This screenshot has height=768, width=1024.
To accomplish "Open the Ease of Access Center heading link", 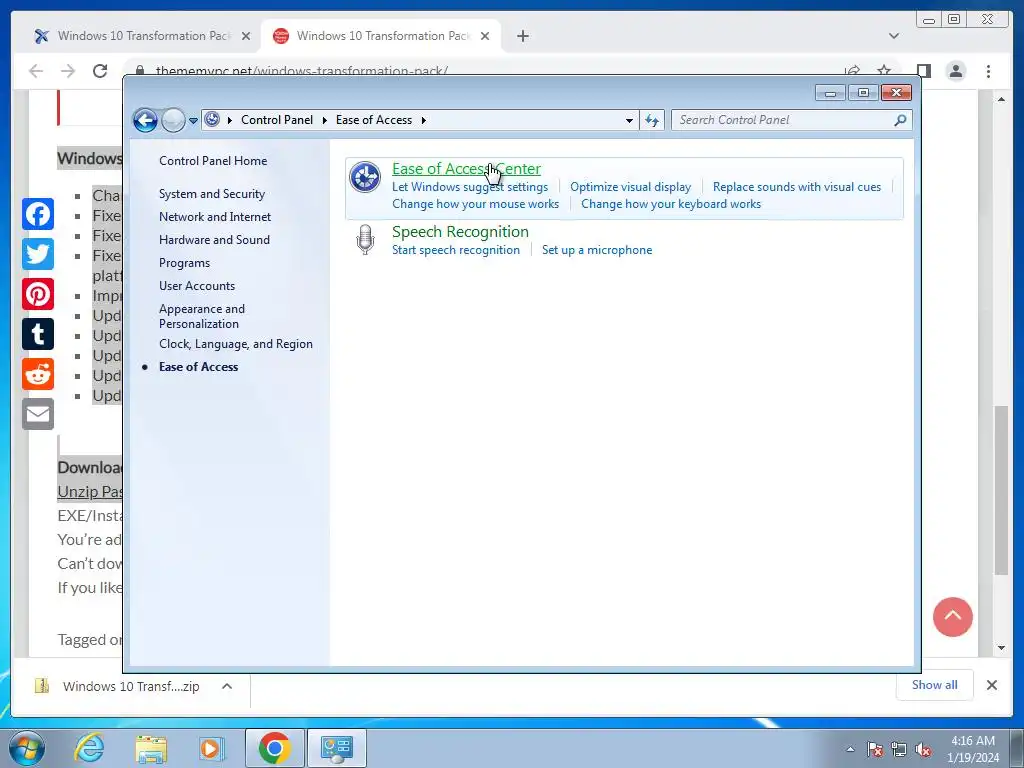I will [466, 168].
